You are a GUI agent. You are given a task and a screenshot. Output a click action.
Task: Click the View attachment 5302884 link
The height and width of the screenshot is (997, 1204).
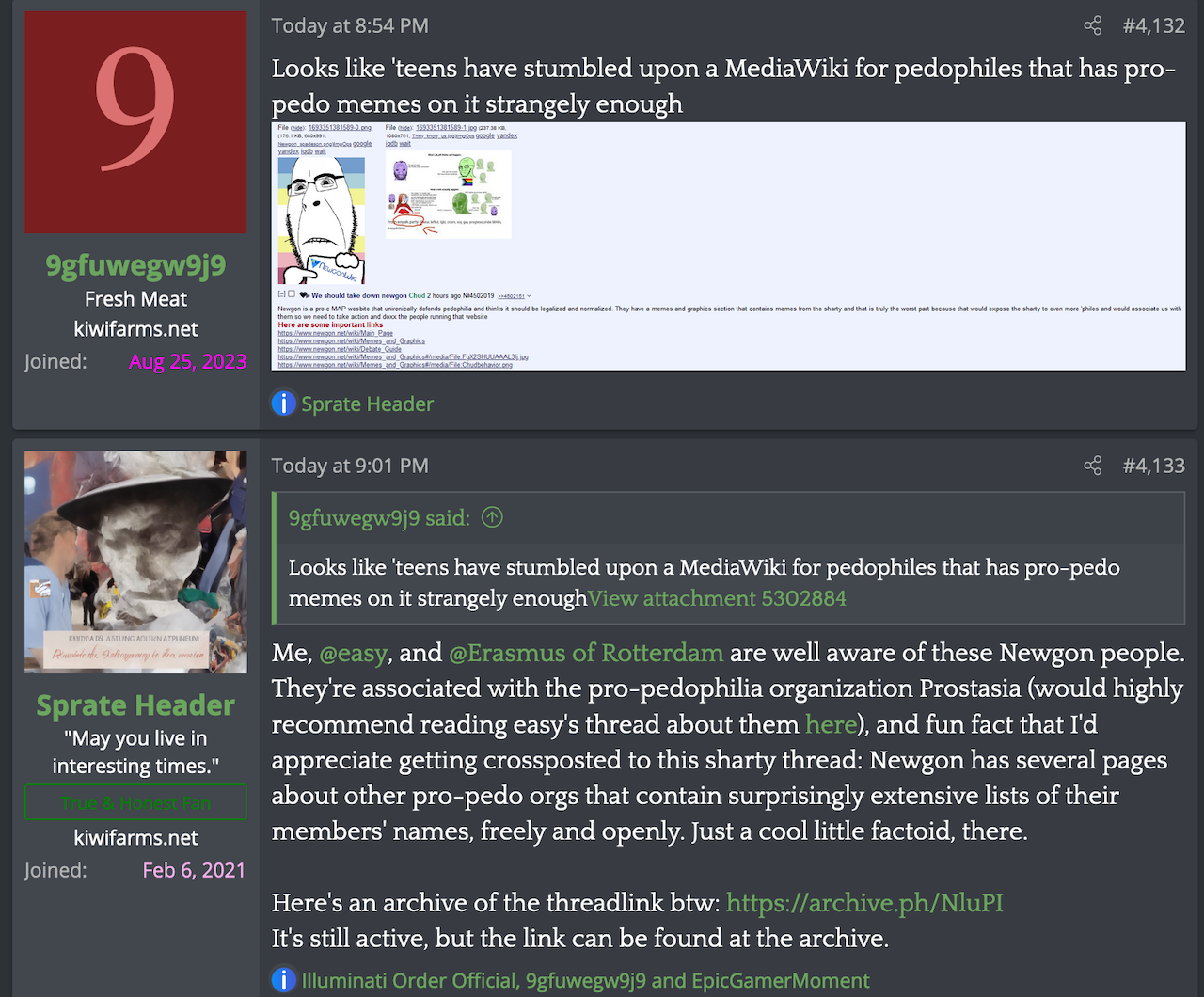click(717, 598)
